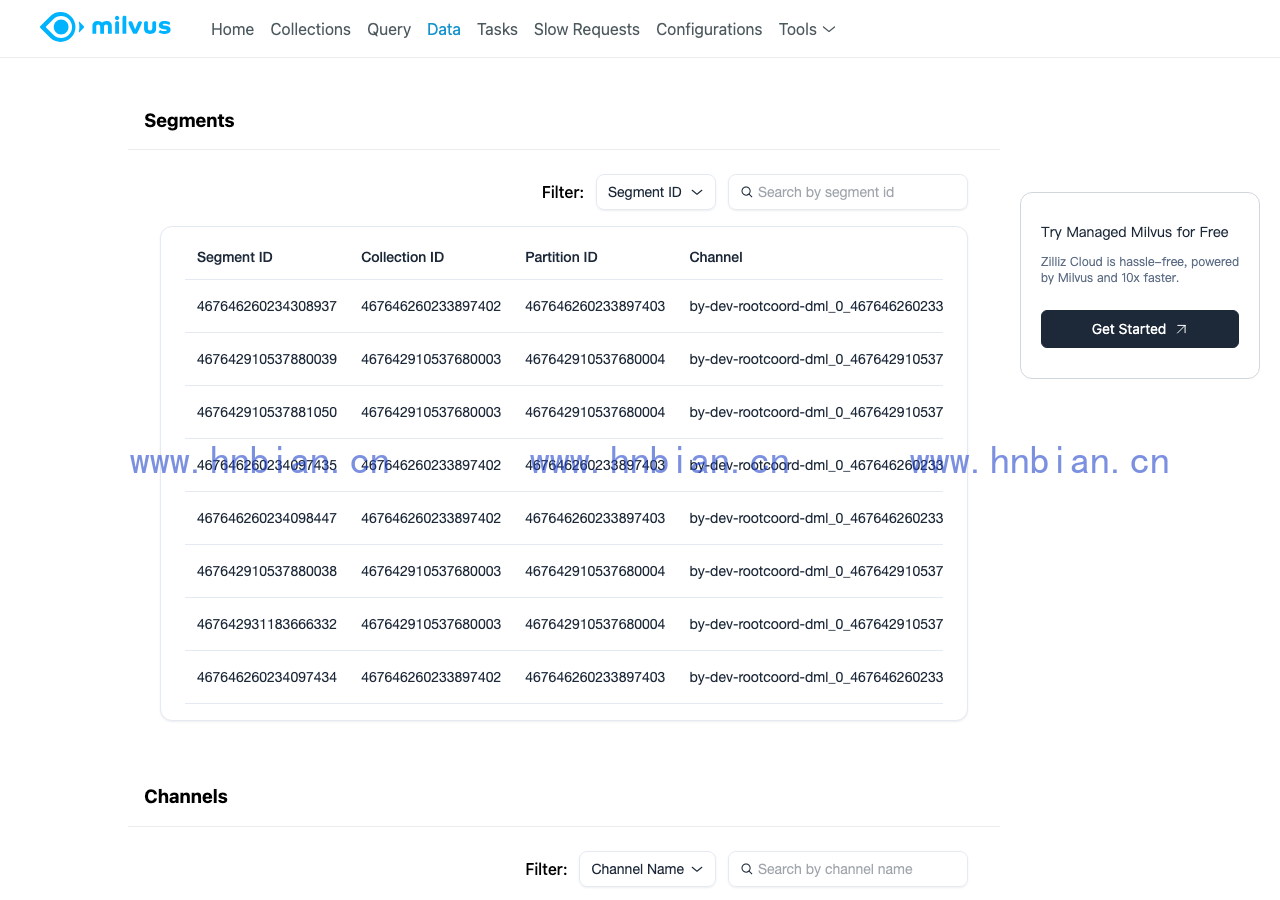Expand the Tools menu chevron
Screen dimensions: 1280x900
click(x=829, y=29)
